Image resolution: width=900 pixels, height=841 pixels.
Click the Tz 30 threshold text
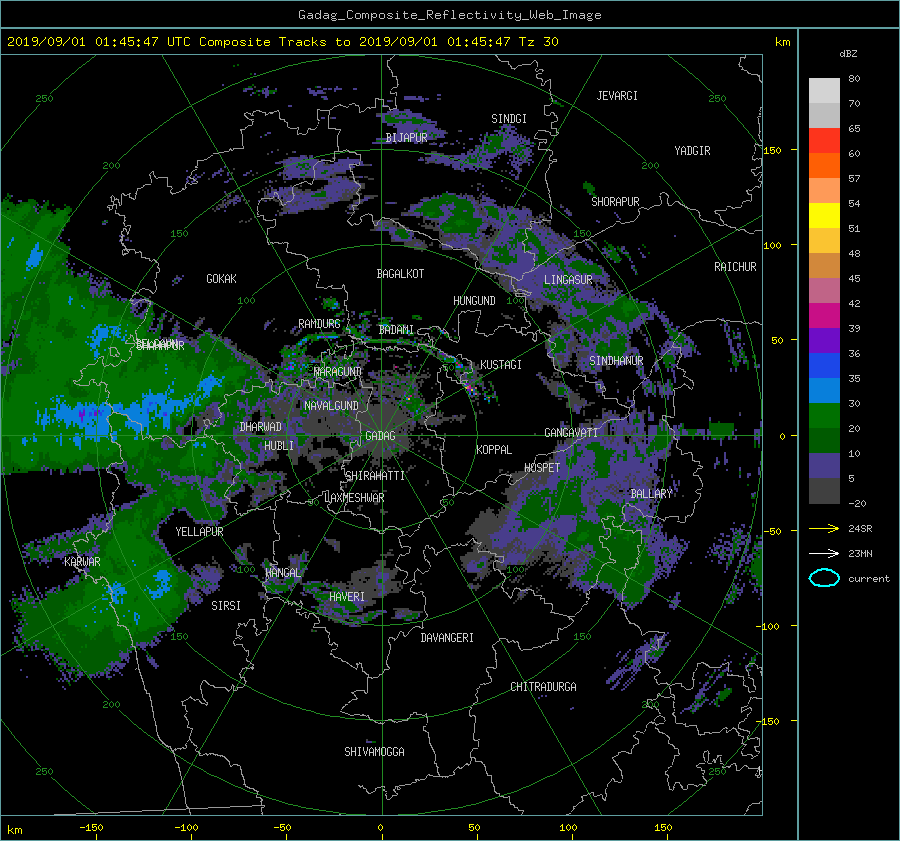(538, 42)
